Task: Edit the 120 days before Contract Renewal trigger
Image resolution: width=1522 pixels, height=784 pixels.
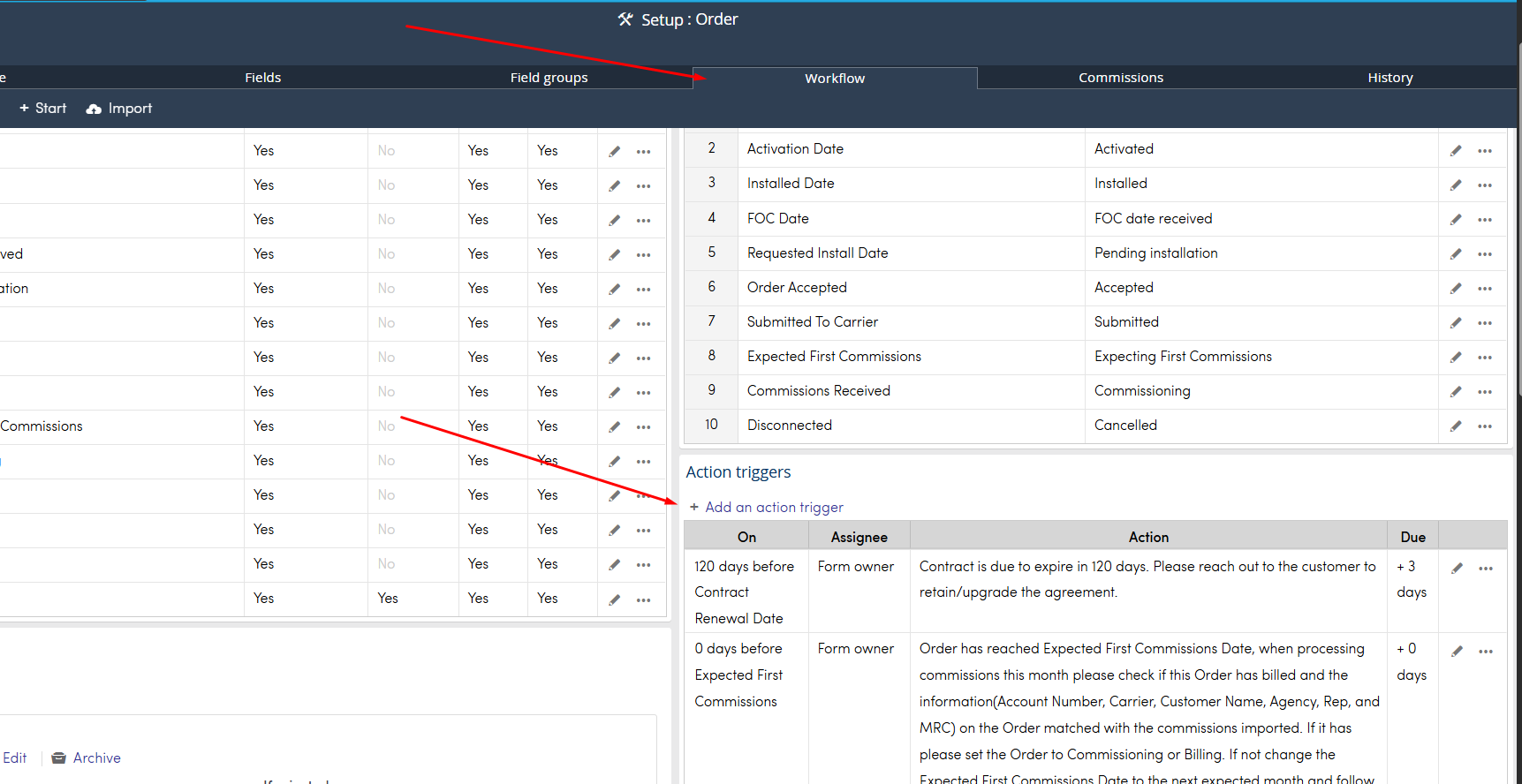Action: pyautogui.click(x=1457, y=569)
